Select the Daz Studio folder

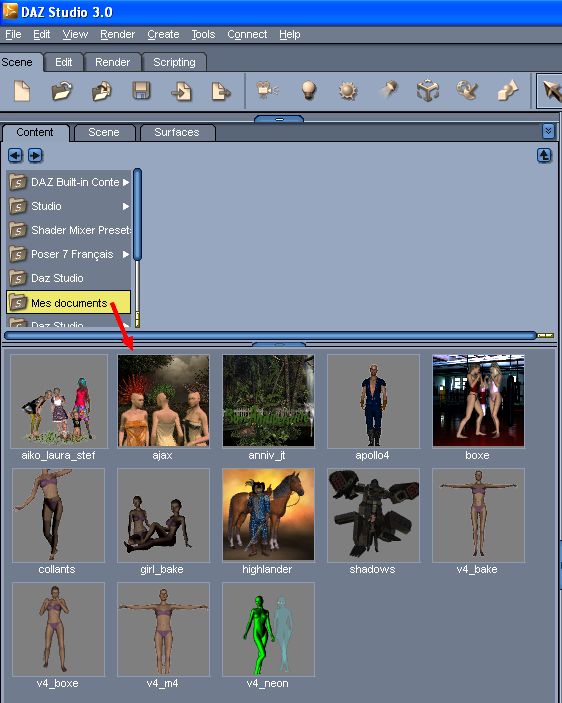pyautogui.click(x=69, y=278)
